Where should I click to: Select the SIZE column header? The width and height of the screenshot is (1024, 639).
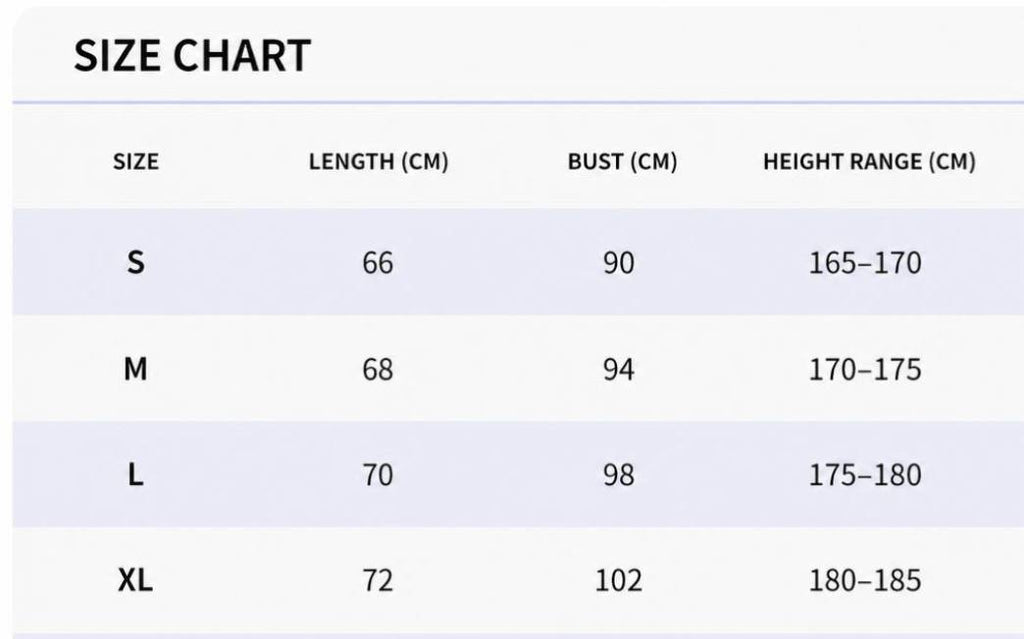click(x=136, y=161)
